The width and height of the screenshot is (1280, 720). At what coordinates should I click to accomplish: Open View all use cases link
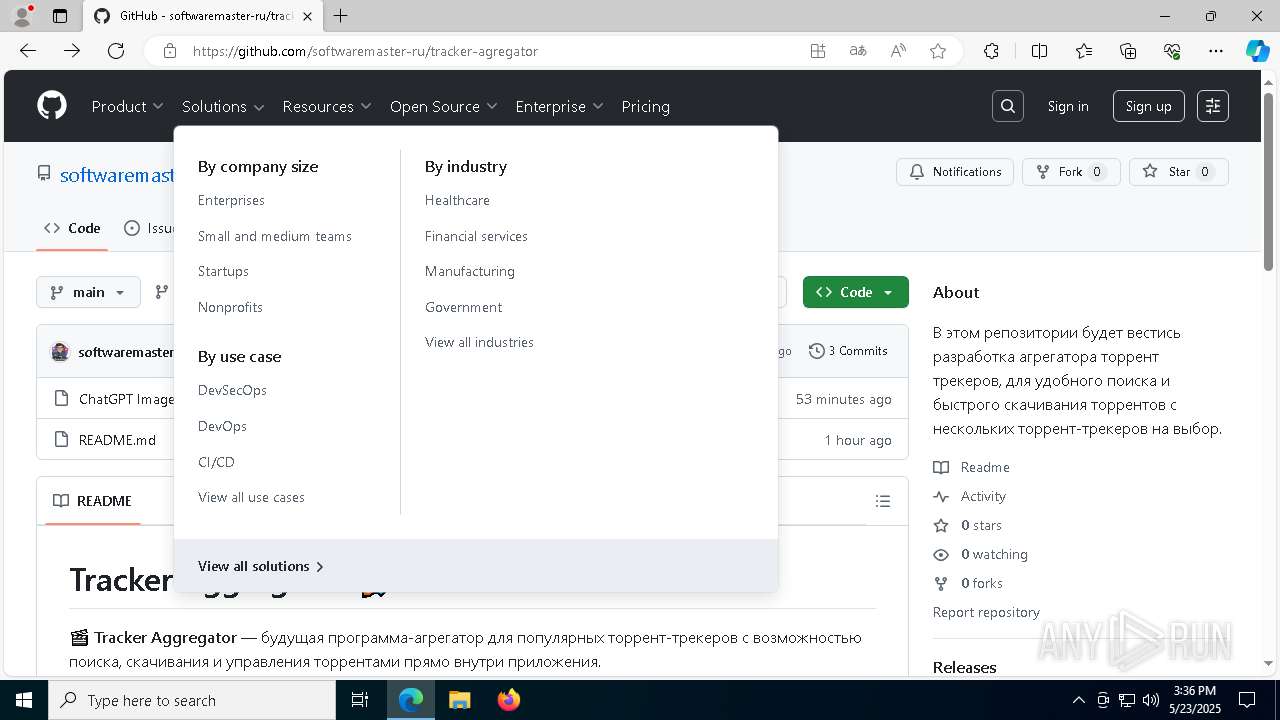[251, 497]
